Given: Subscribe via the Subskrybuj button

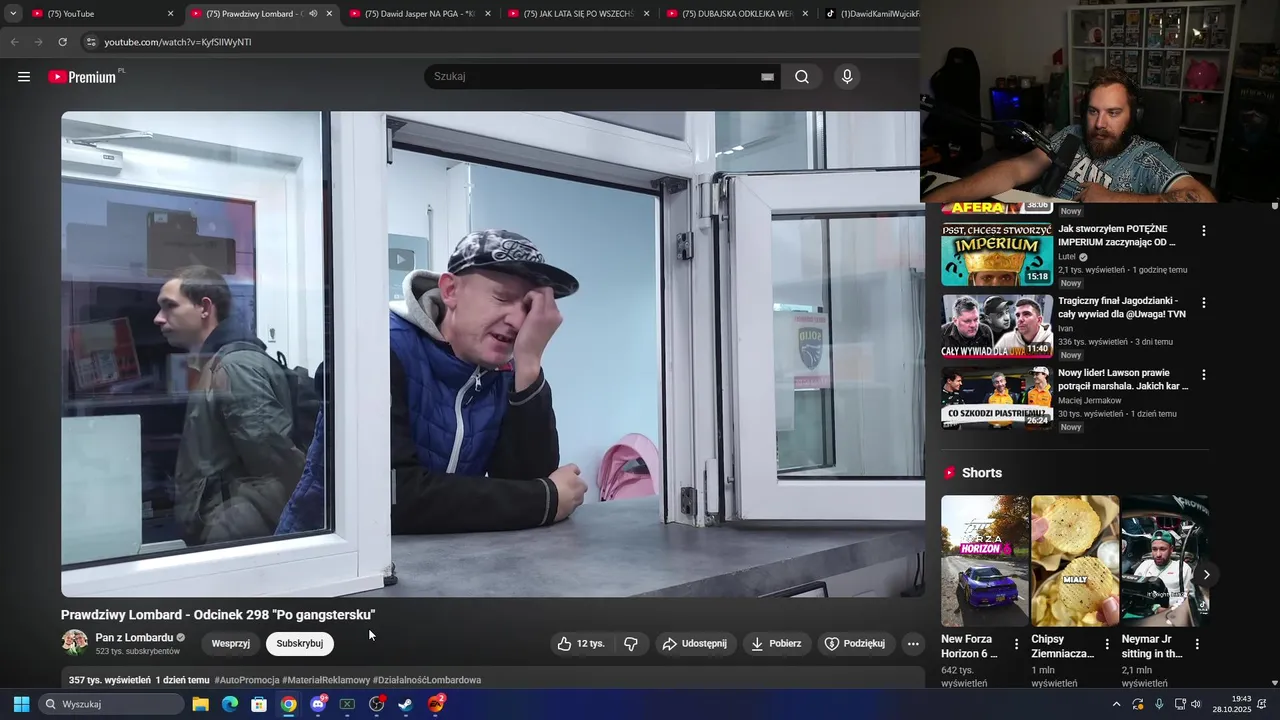Looking at the screenshot, I should (x=300, y=644).
